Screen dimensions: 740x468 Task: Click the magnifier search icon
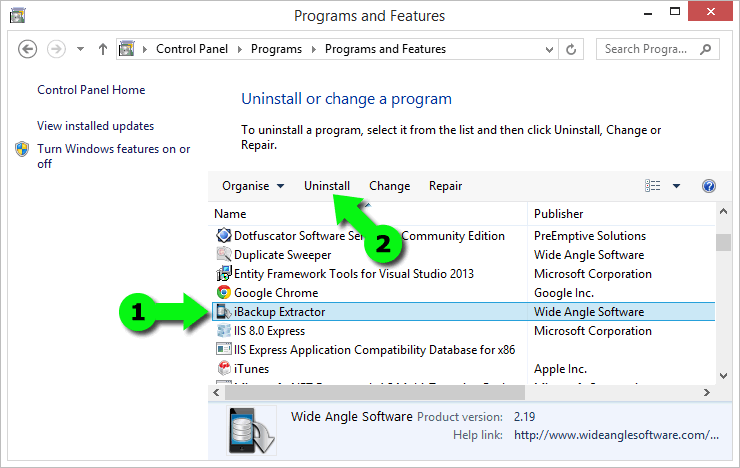click(706, 49)
